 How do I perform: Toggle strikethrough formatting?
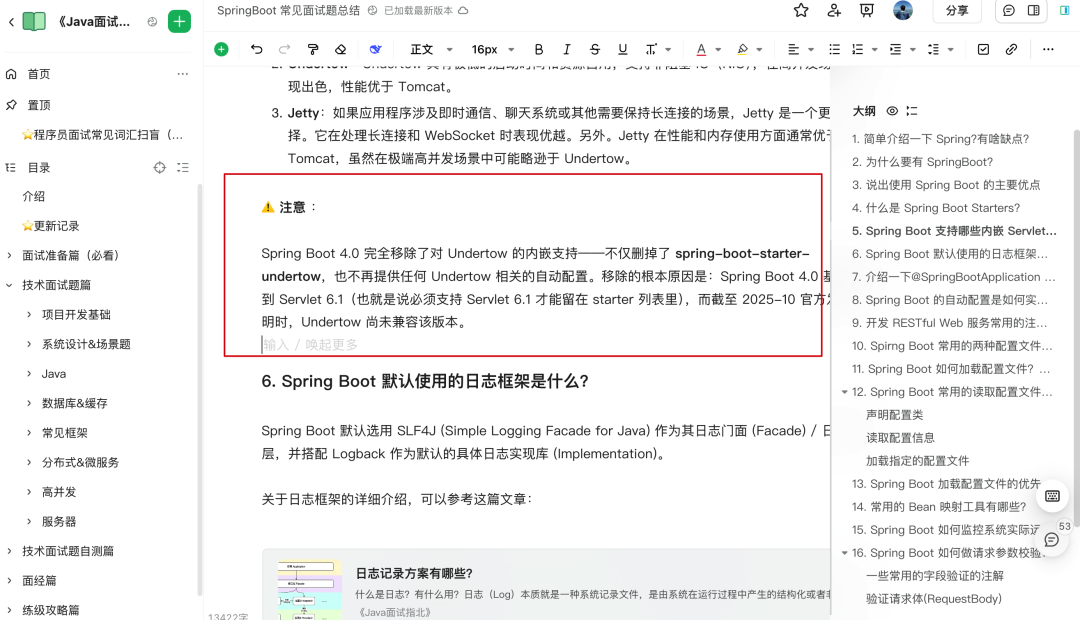[x=593, y=48]
